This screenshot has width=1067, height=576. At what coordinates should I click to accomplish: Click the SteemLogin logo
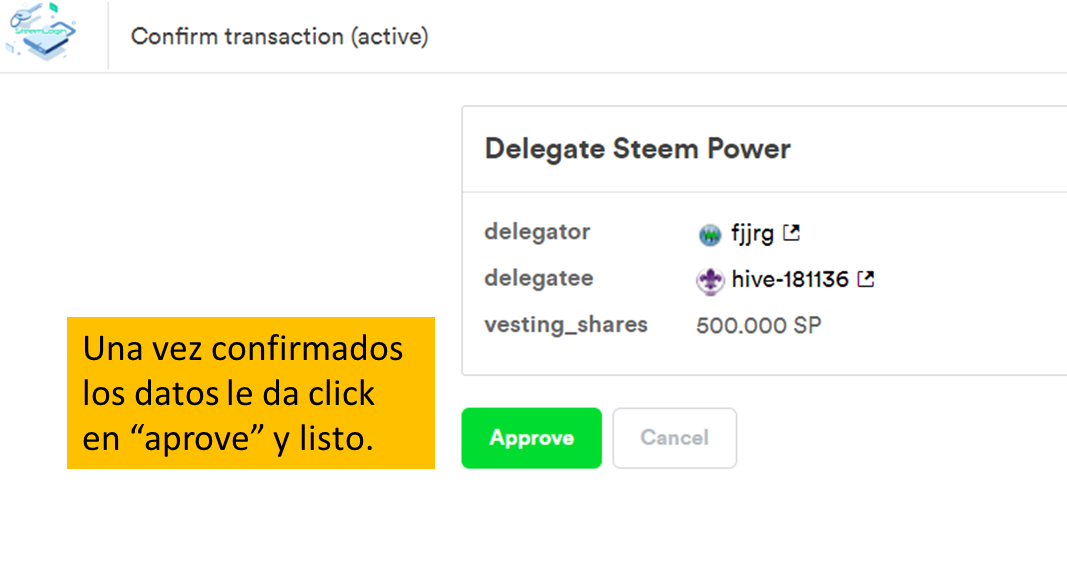point(42,33)
